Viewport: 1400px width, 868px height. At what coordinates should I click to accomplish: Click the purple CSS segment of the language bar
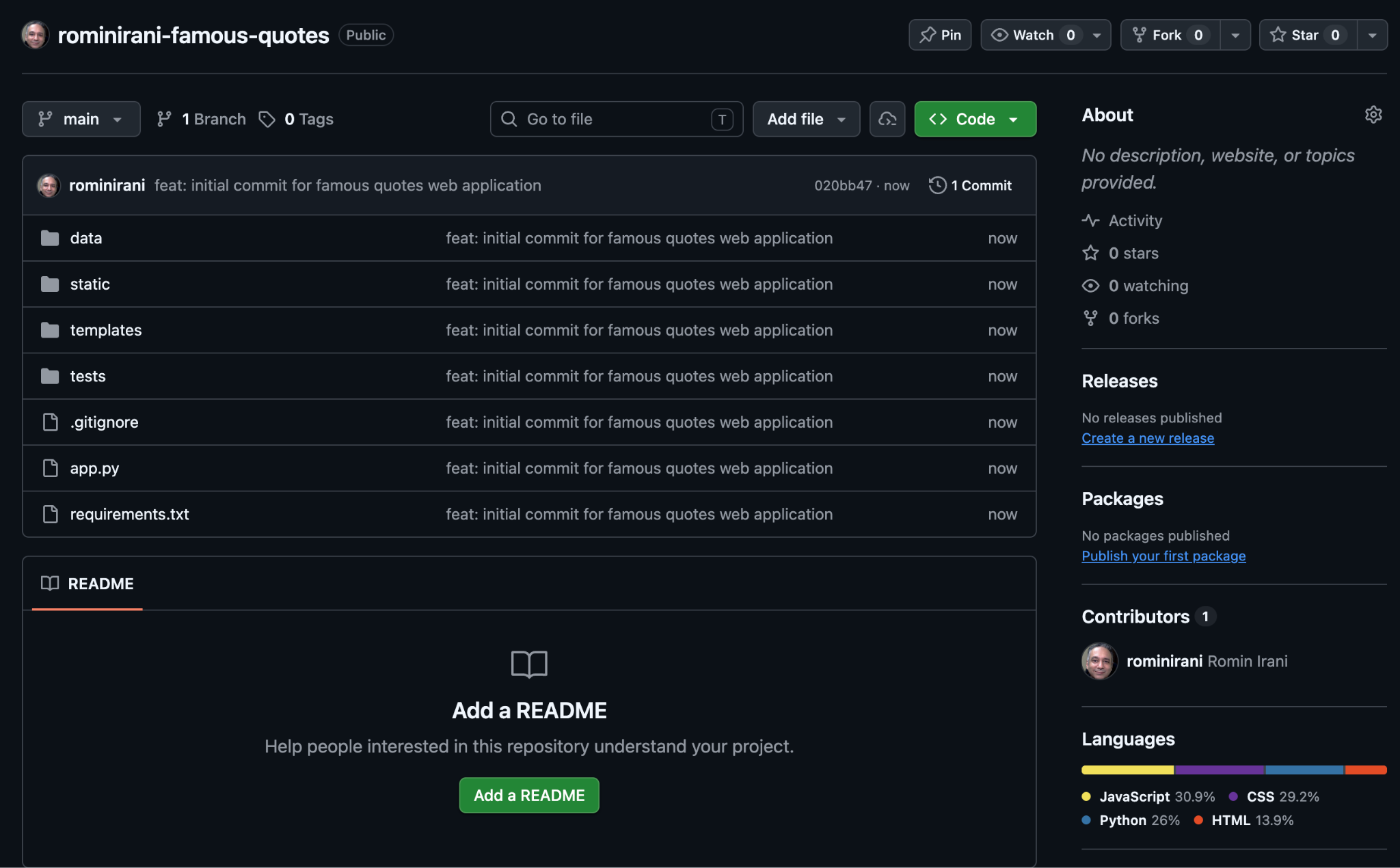[x=1220, y=770]
